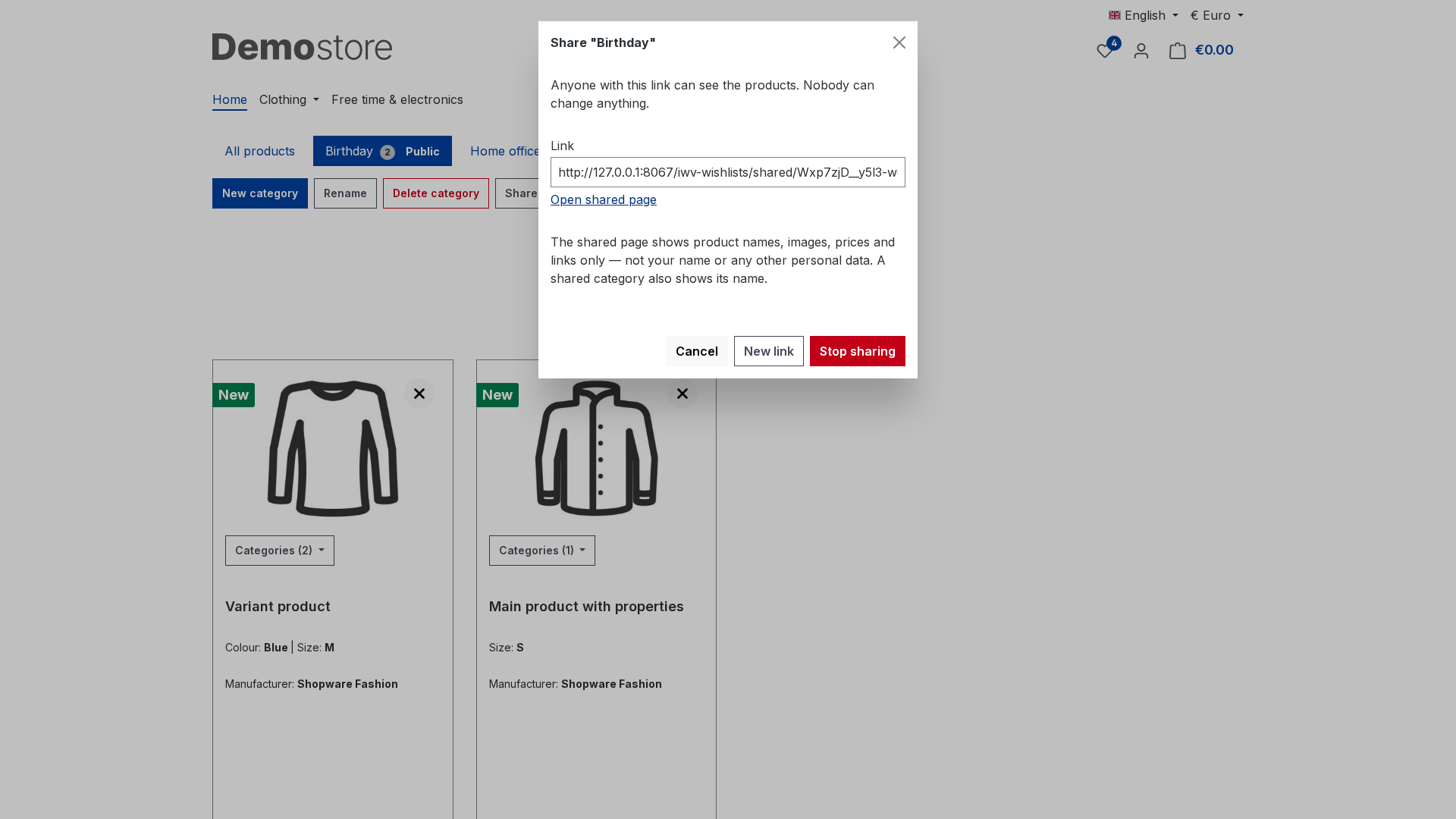The image size is (1456, 819).
Task: Click the €0.00 cart total
Action: click(x=1214, y=50)
